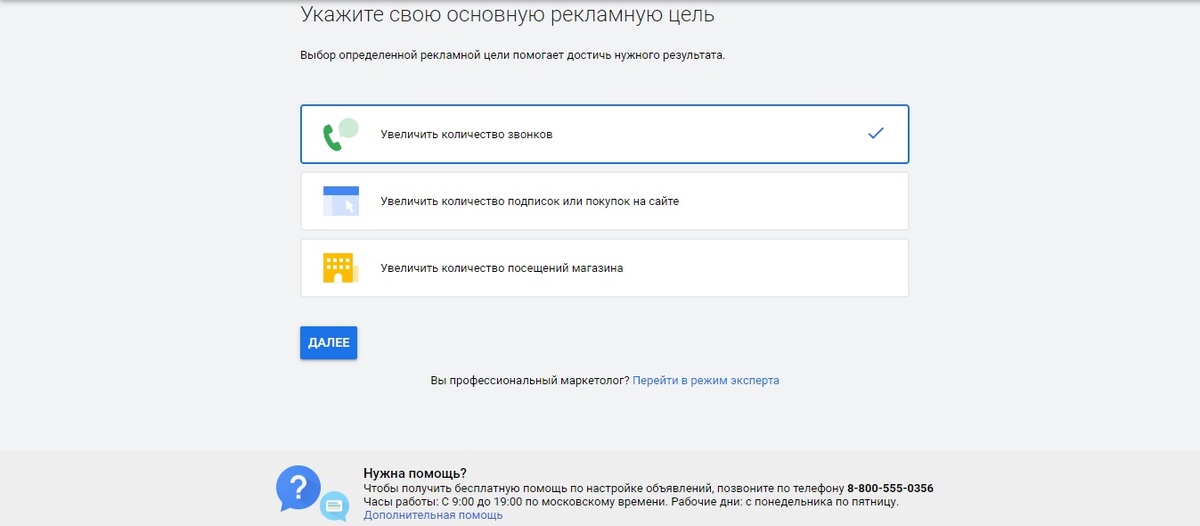This screenshot has height=526, width=1200.
Task: Click heading 'Укажите свою основную рекламную цель'
Action: coord(508,16)
